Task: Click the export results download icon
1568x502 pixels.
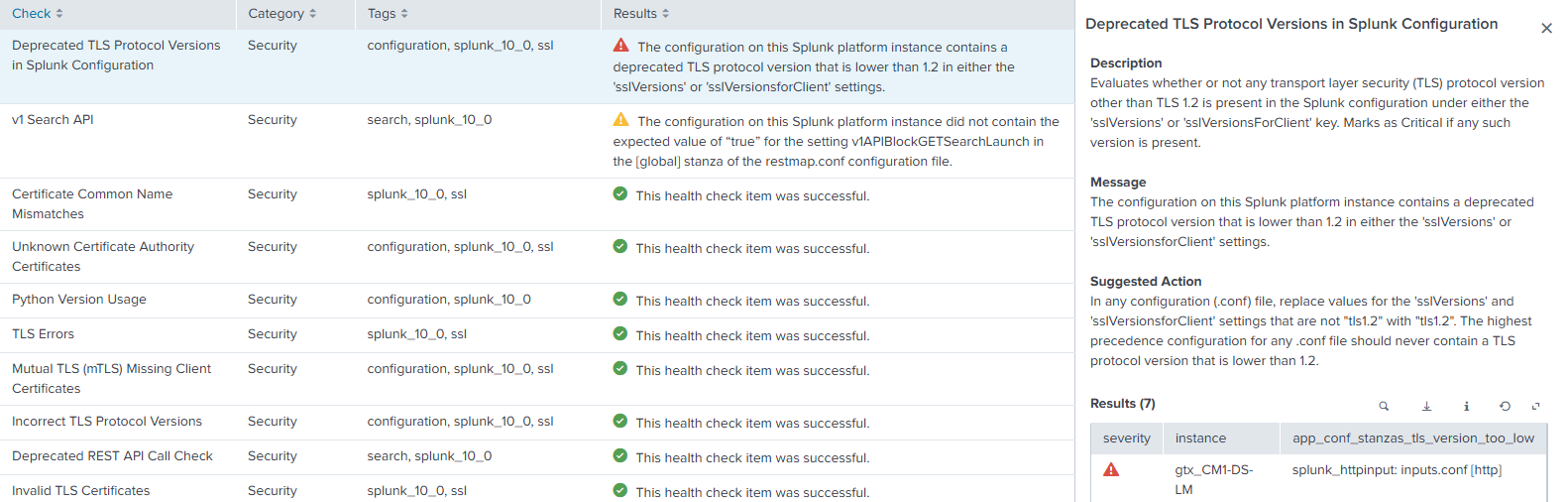Action: coord(1426,406)
